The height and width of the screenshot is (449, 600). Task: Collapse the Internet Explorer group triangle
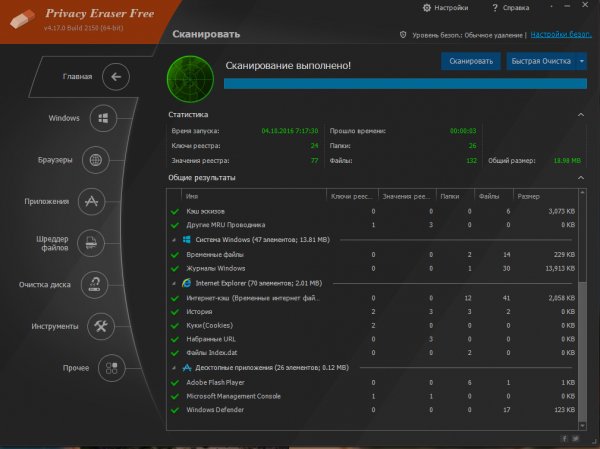pos(174,284)
